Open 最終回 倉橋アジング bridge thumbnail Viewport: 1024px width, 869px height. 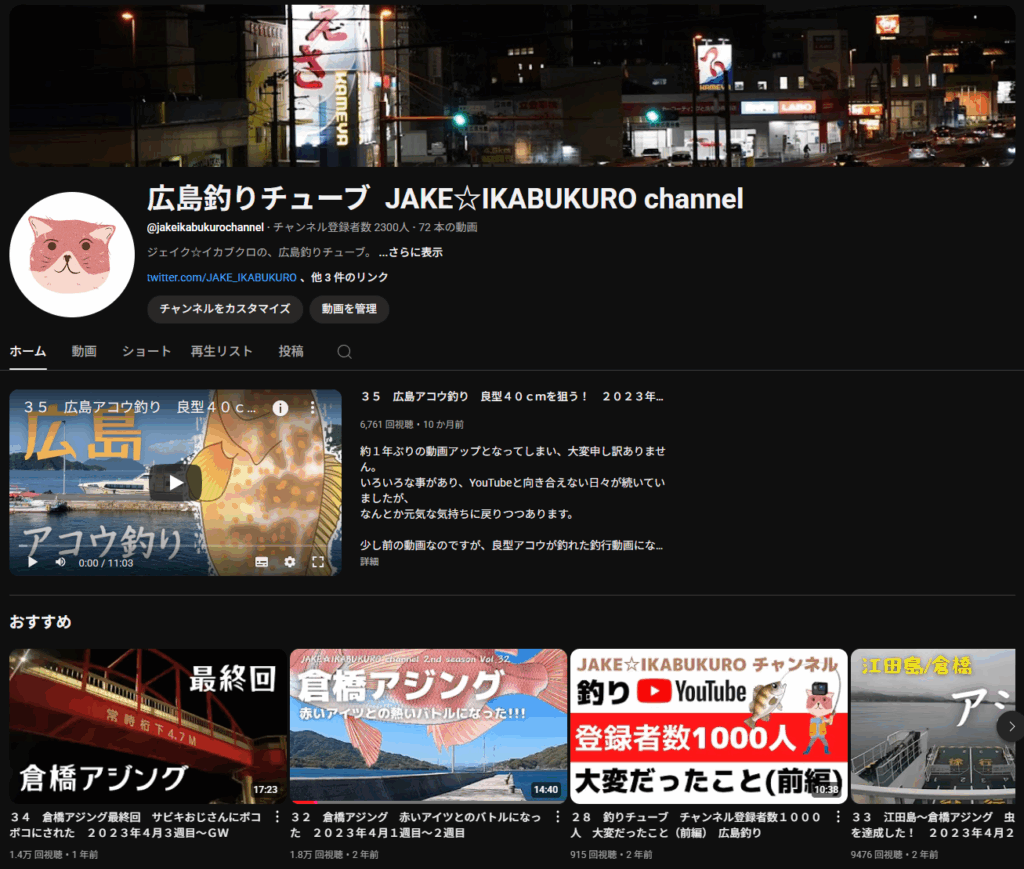(x=148, y=726)
